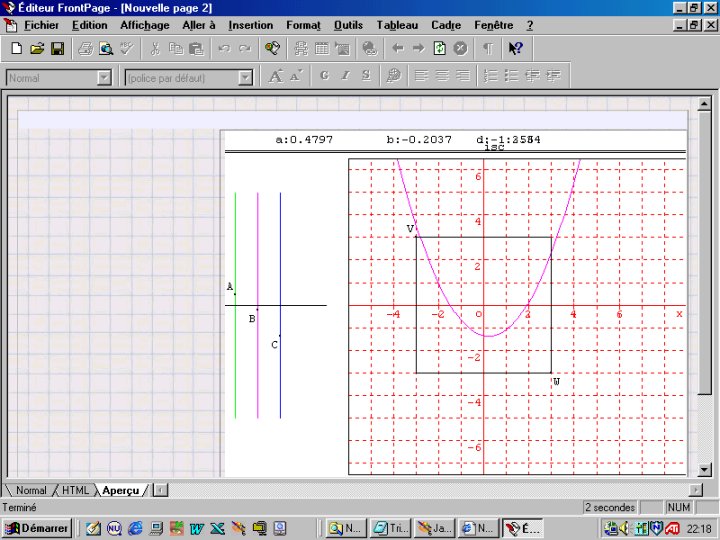This screenshot has height=540, width=720.
Task: Go back with left arrow icon
Action: coord(398,48)
